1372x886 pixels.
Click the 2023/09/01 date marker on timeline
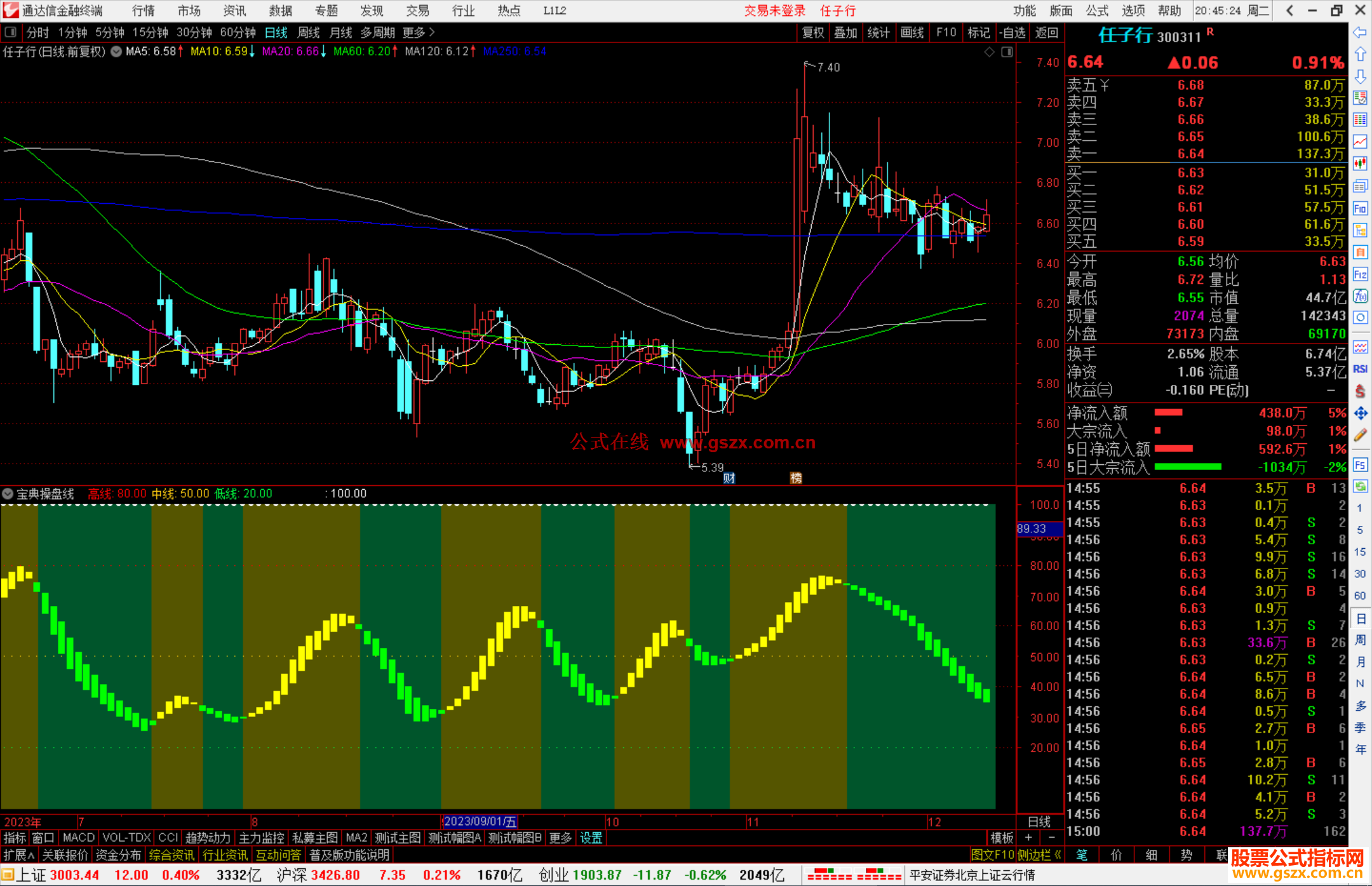pos(480,821)
